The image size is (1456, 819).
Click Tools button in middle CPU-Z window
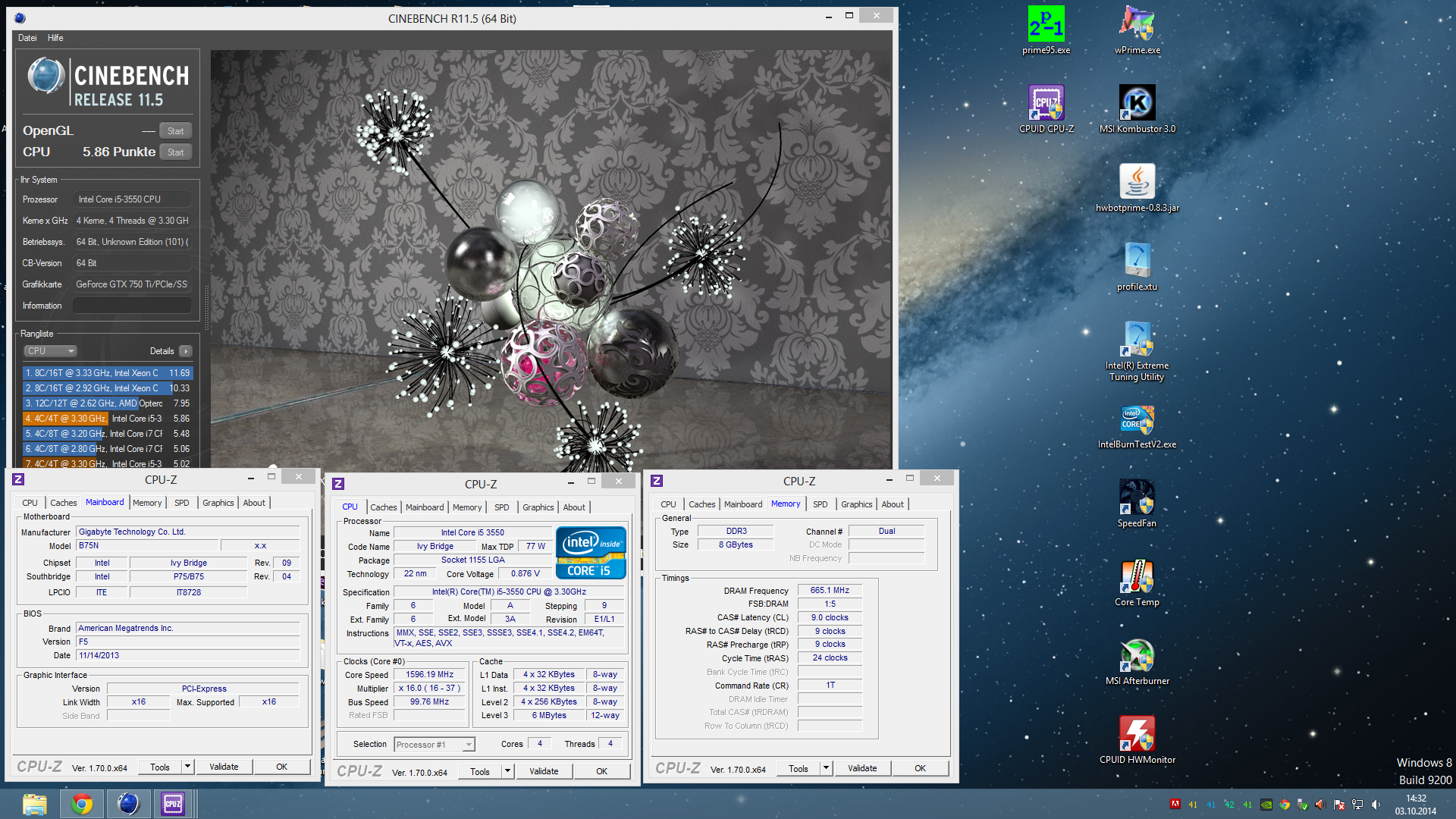(x=480, y=771)
